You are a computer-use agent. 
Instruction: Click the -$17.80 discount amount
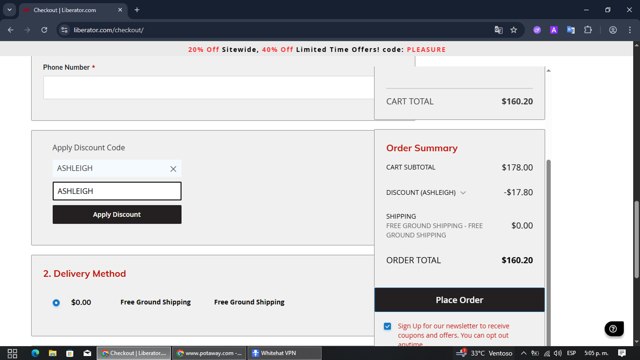[x=518, y=192]
